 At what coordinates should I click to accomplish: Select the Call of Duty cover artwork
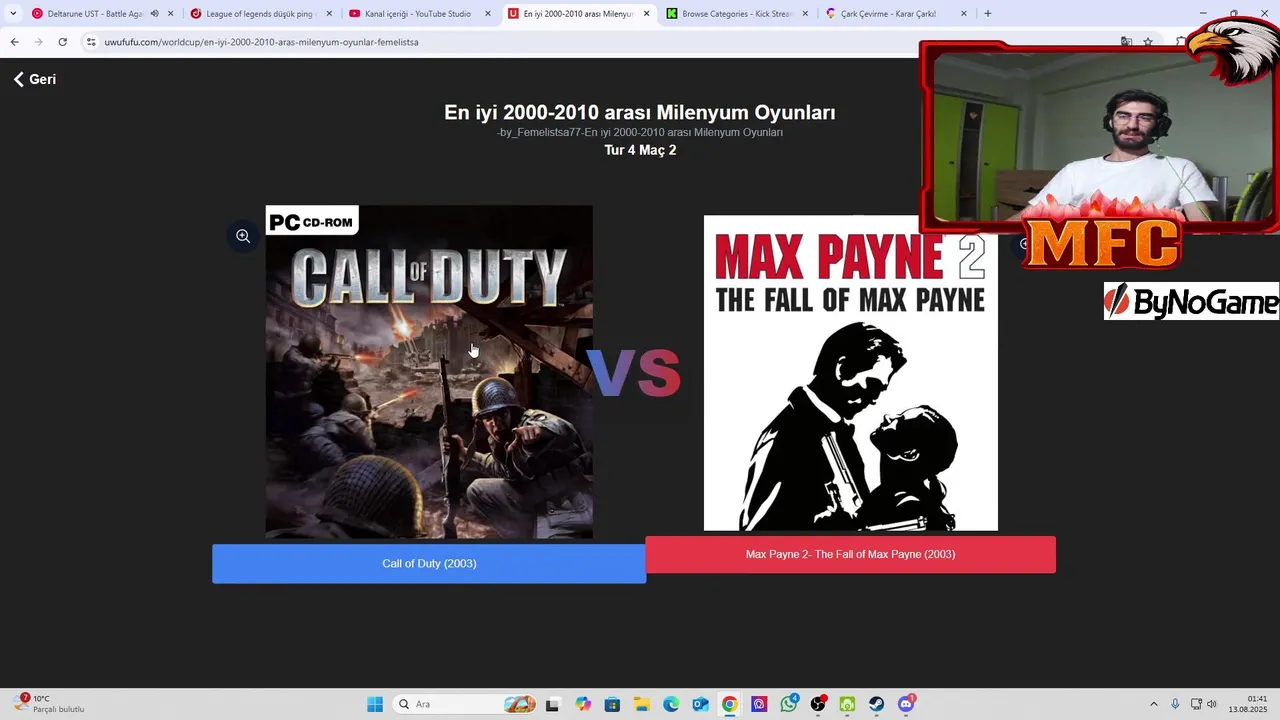pyautogui.click(x=429, y=372)
